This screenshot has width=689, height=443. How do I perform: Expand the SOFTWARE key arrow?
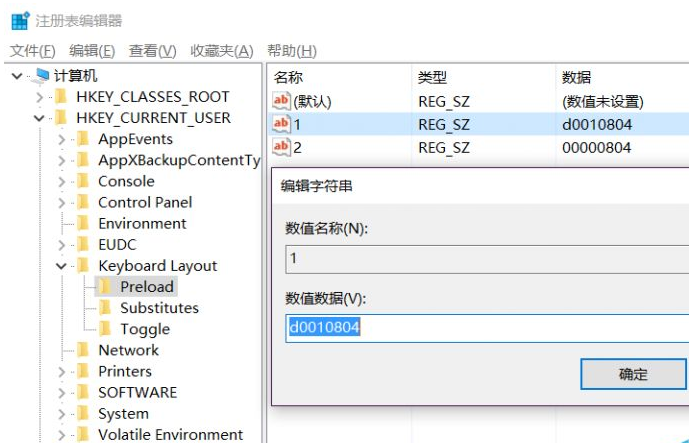tap(61, 392)
